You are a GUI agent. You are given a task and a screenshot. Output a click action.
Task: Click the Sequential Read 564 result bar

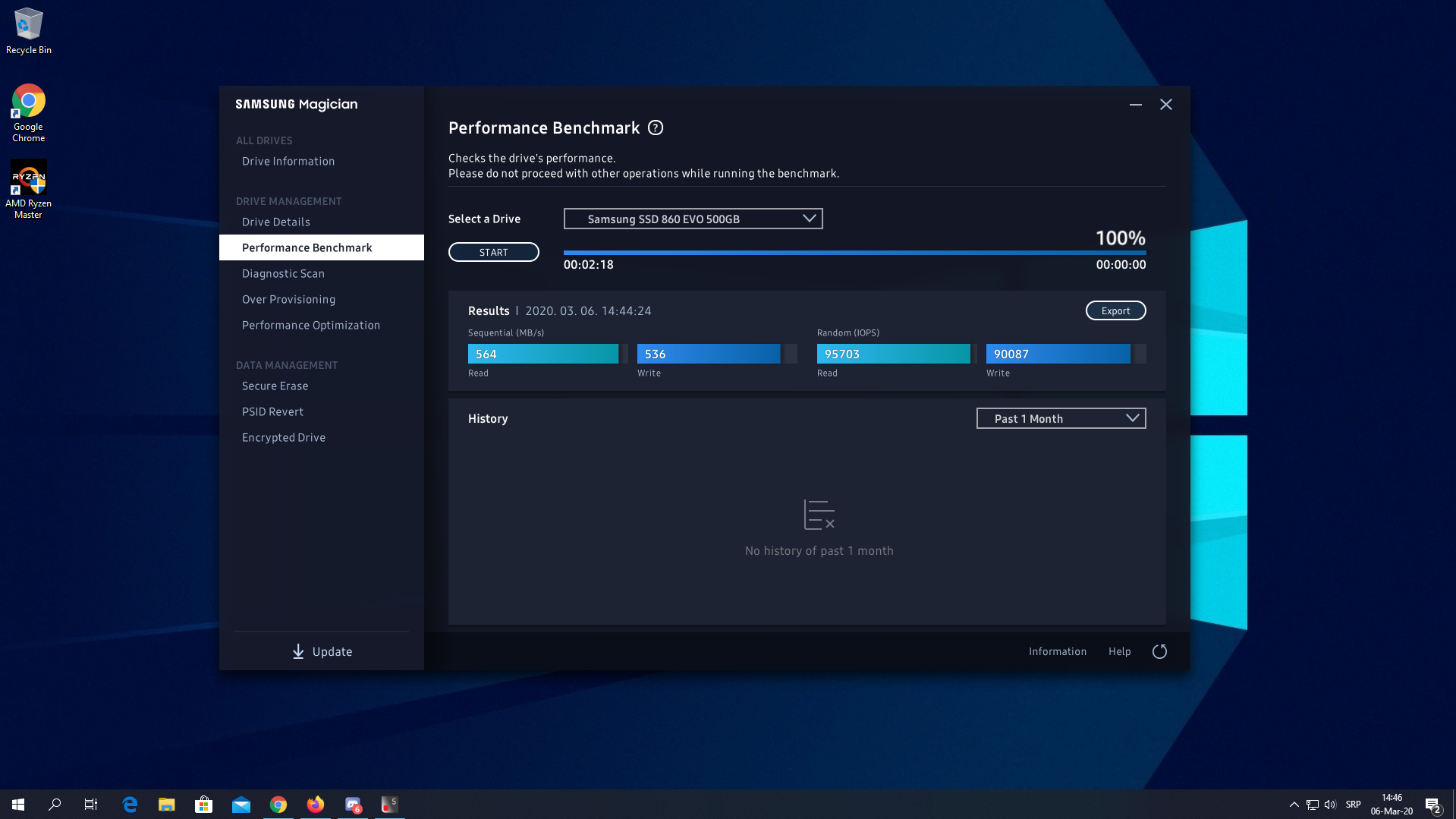543,354
